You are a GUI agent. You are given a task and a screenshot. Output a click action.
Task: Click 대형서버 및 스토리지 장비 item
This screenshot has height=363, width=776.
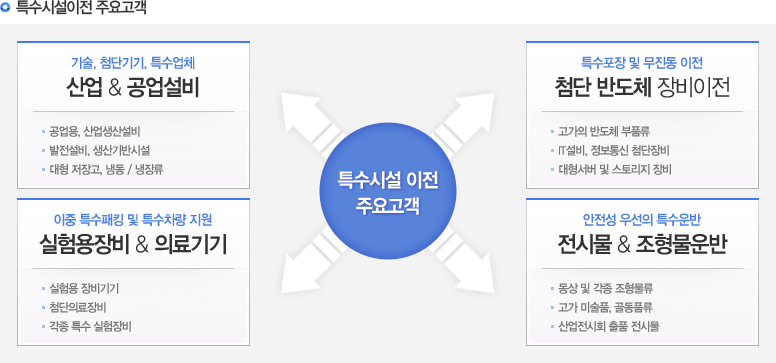615,170
